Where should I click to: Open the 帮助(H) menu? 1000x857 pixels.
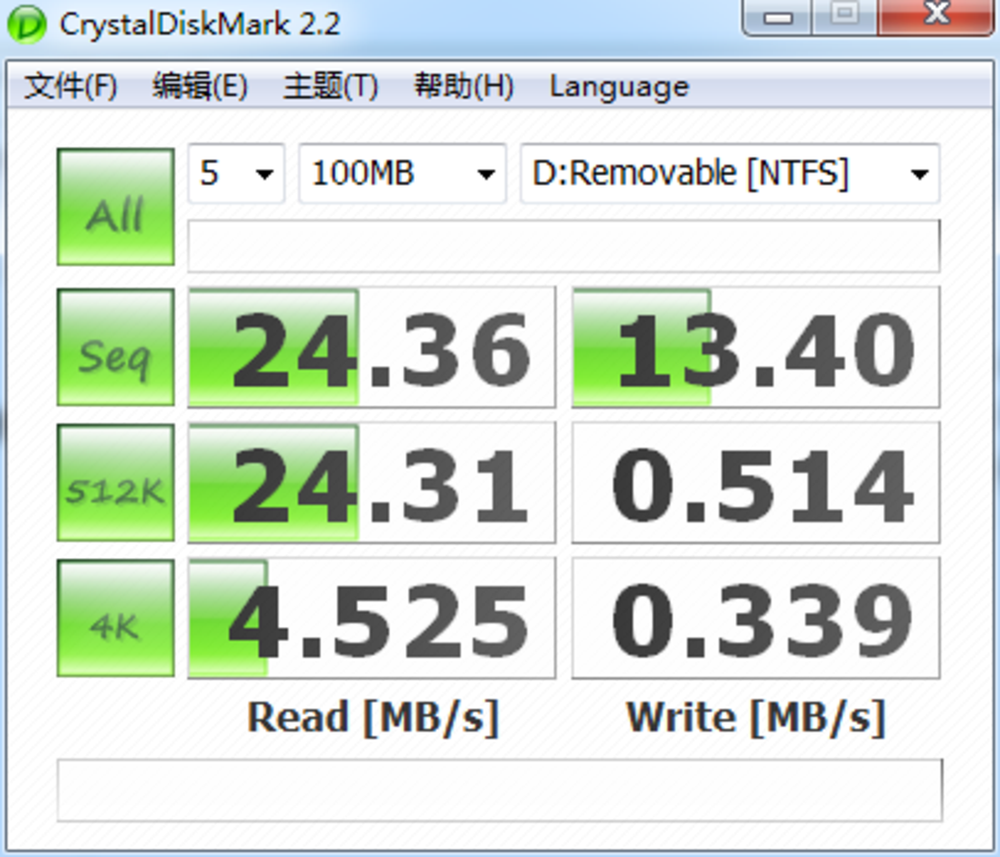[x=464, y=86]
